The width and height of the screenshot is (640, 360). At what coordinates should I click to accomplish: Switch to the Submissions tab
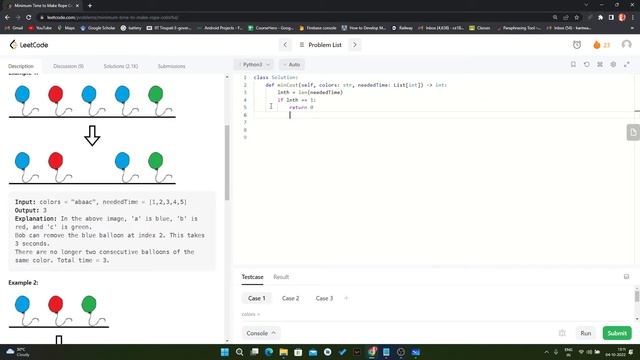(171, 66)
